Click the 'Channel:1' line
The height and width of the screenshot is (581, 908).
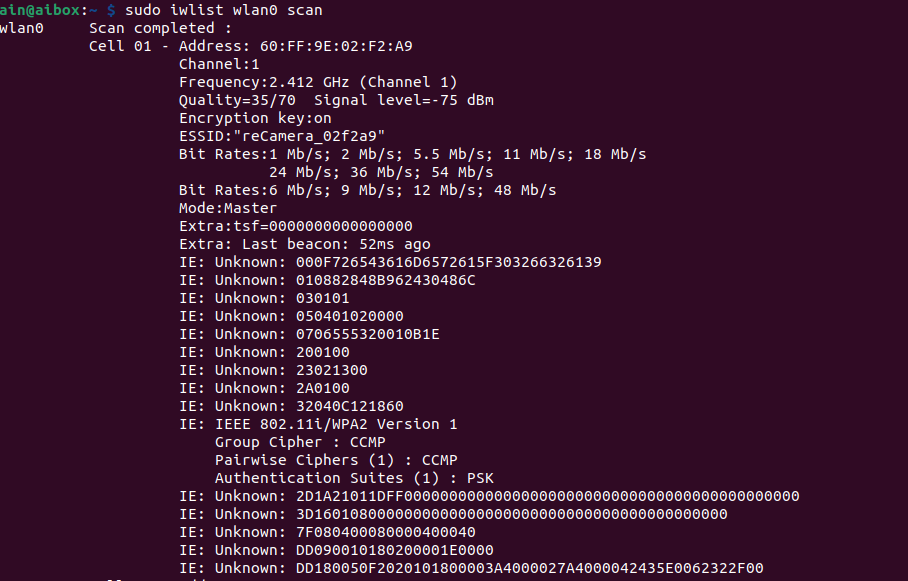(219, 64)
